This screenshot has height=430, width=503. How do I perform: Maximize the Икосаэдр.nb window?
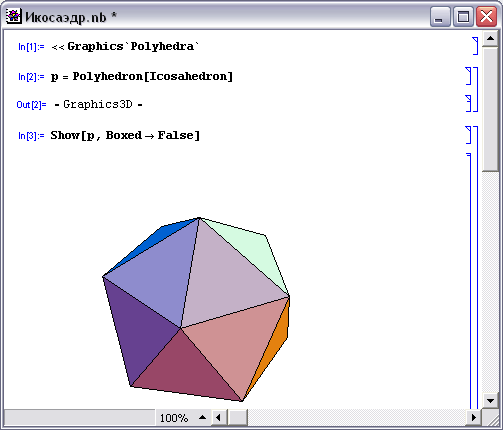(x=463, y=16)
